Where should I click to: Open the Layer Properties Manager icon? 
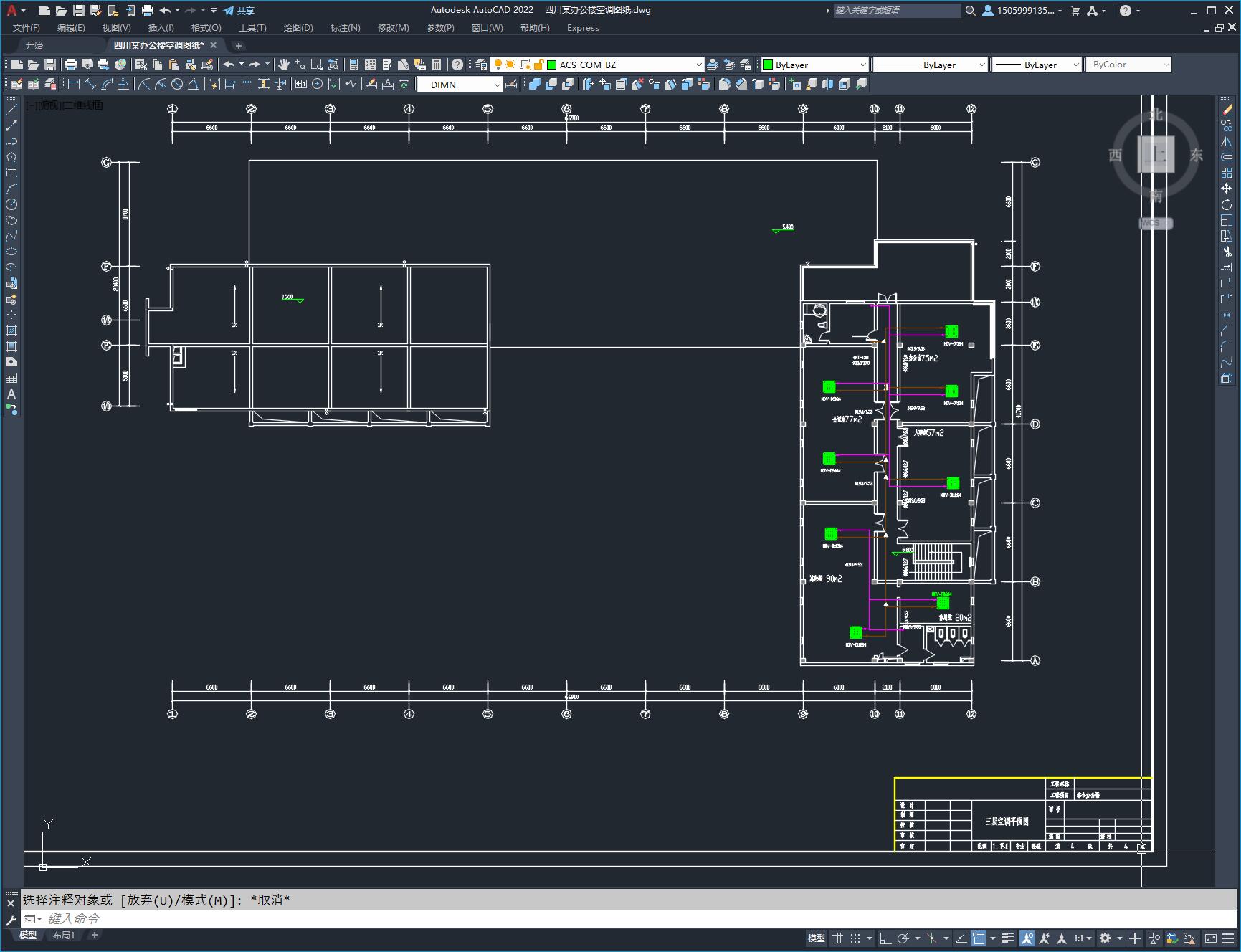point(481,65)
